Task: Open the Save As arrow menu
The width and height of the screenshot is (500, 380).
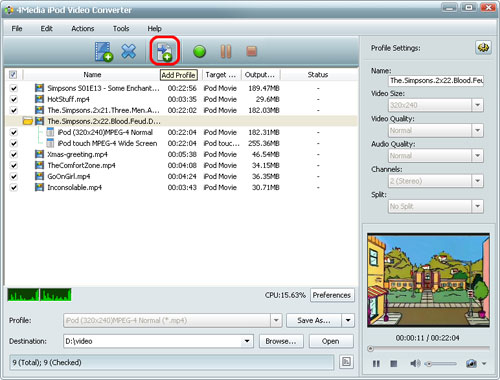Action: pos(348,320)
